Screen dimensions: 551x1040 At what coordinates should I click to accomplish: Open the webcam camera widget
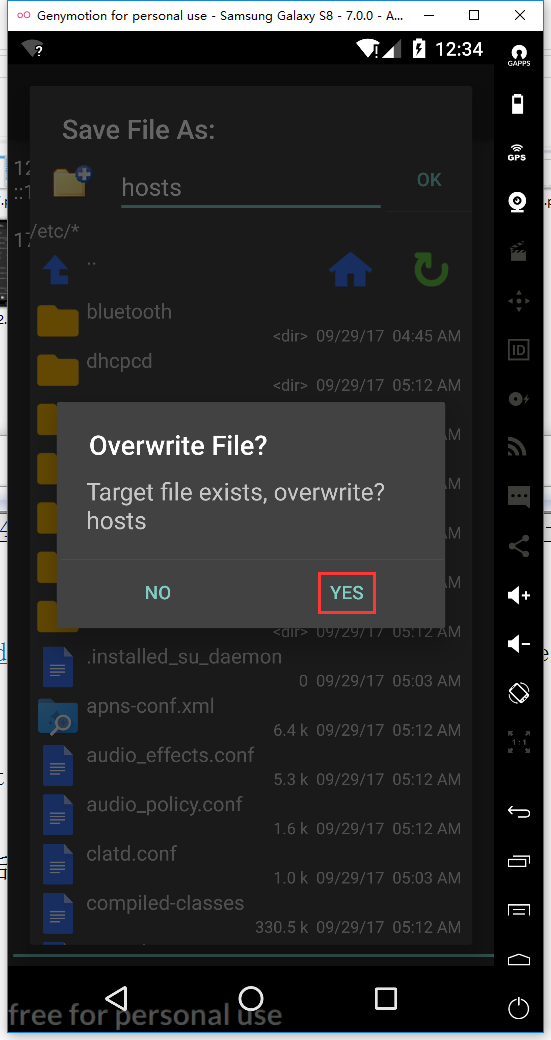click(518, 202)
